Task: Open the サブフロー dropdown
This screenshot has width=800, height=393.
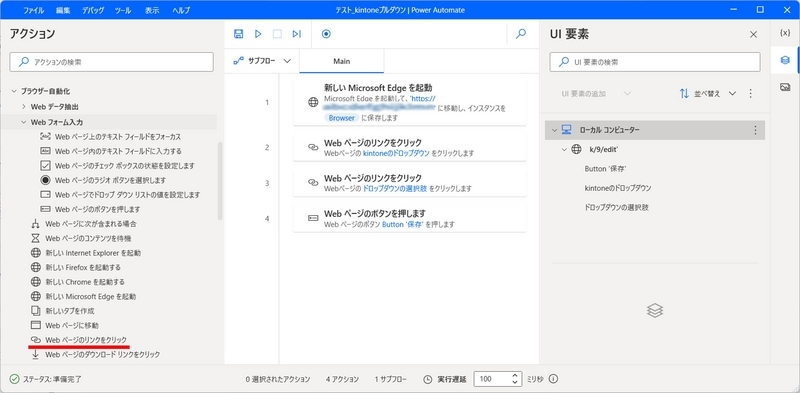Action: coord(262,61)
